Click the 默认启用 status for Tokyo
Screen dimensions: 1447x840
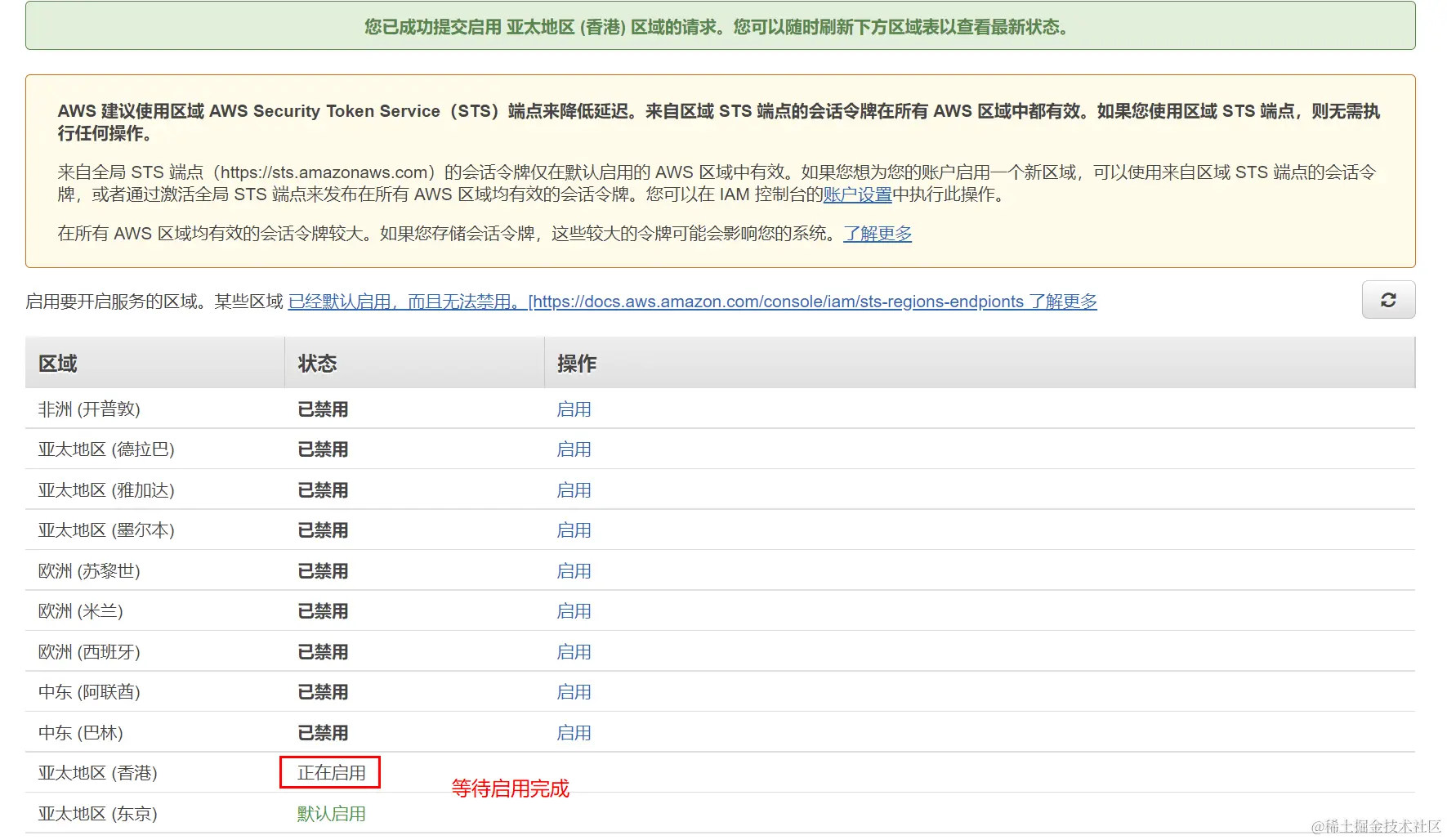click(332, 814)
